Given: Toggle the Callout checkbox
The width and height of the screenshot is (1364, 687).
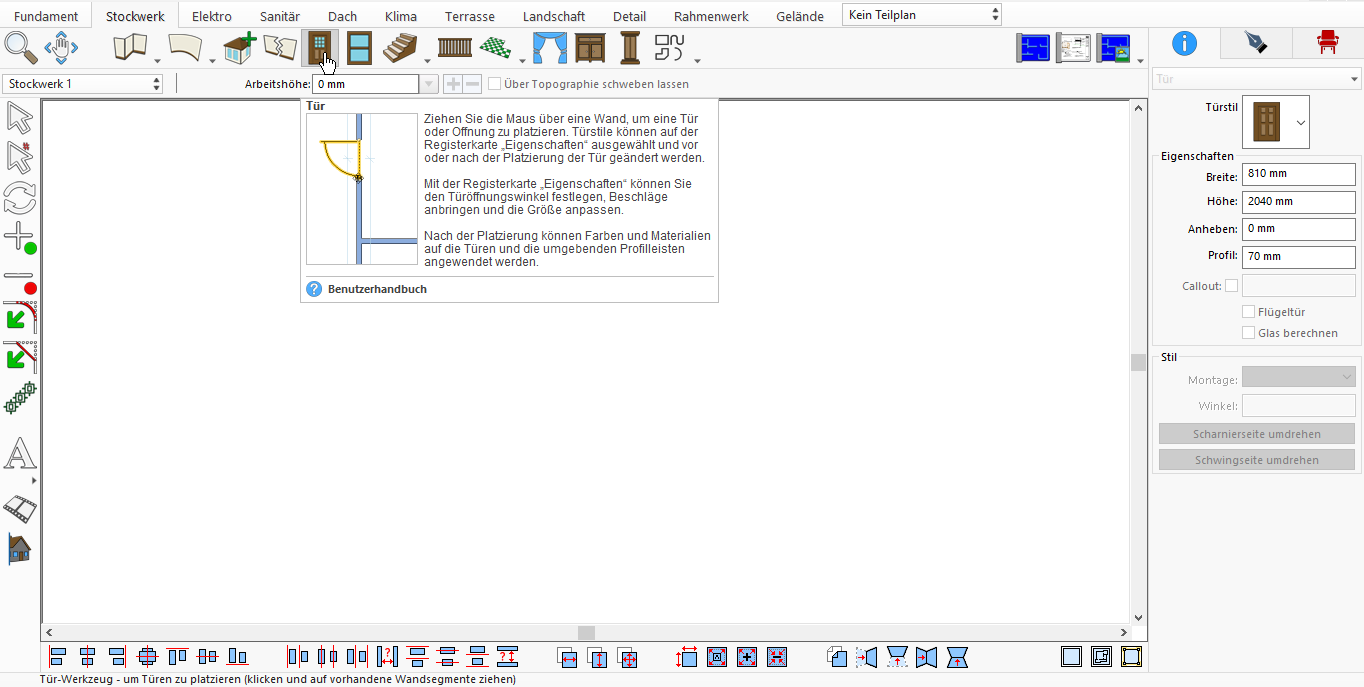Looking at the screenshot, I should 1231,286.
